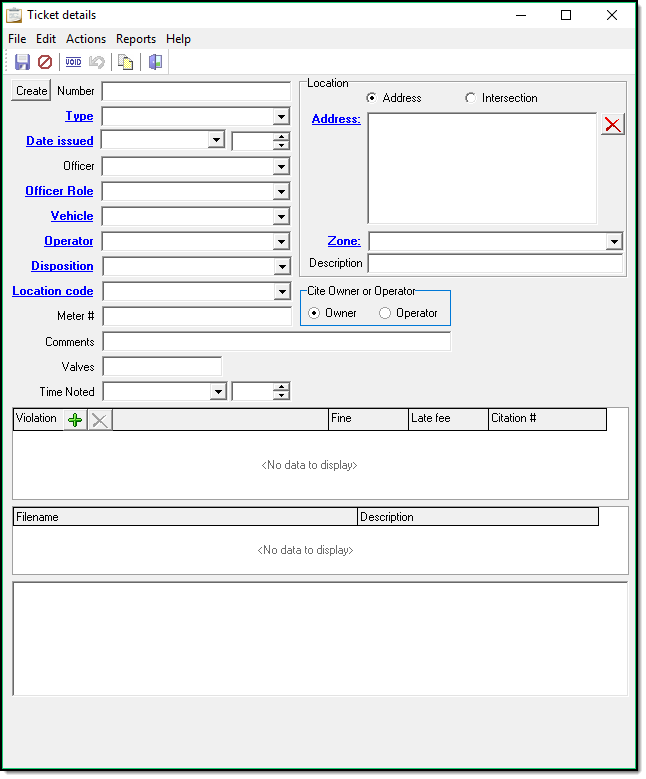Select the Operator radio button
646x779 pixels.
(385, 313)
